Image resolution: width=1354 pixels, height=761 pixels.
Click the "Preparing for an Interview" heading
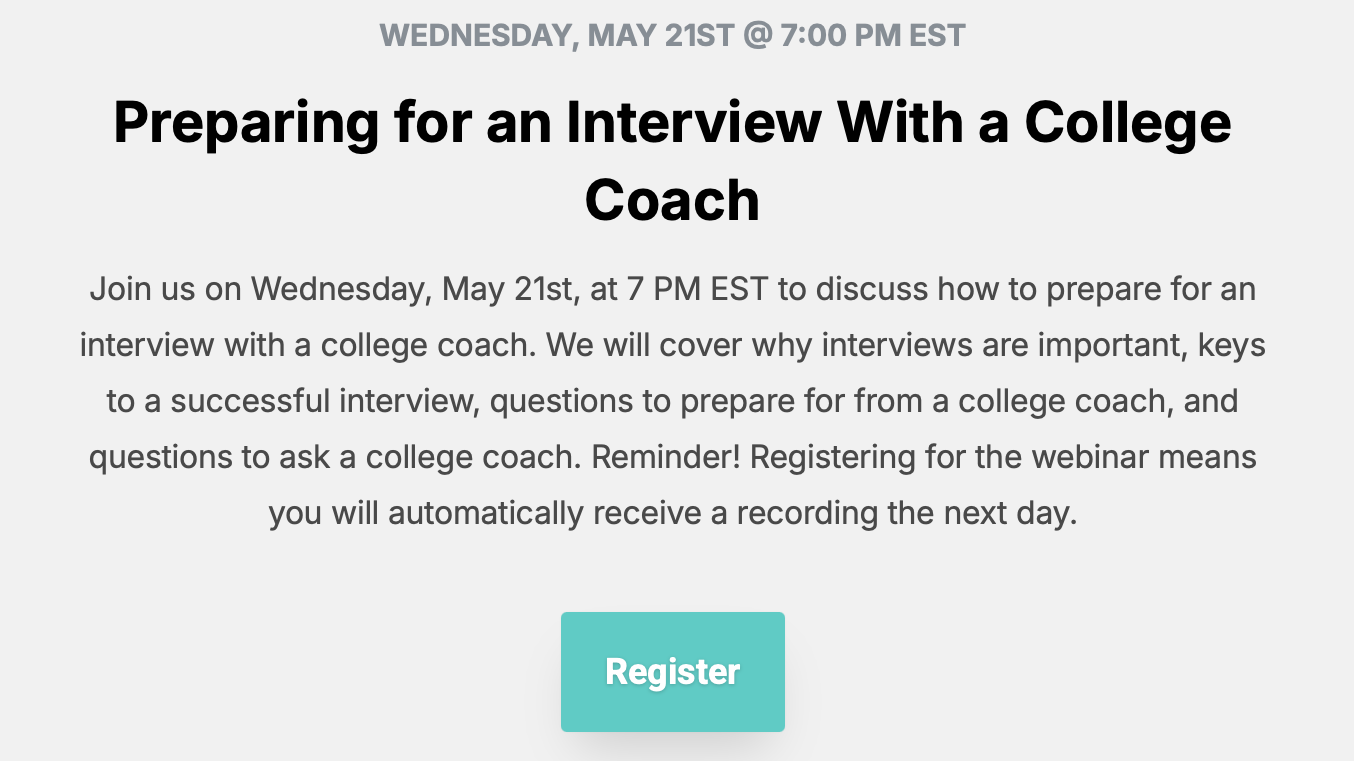672,162
